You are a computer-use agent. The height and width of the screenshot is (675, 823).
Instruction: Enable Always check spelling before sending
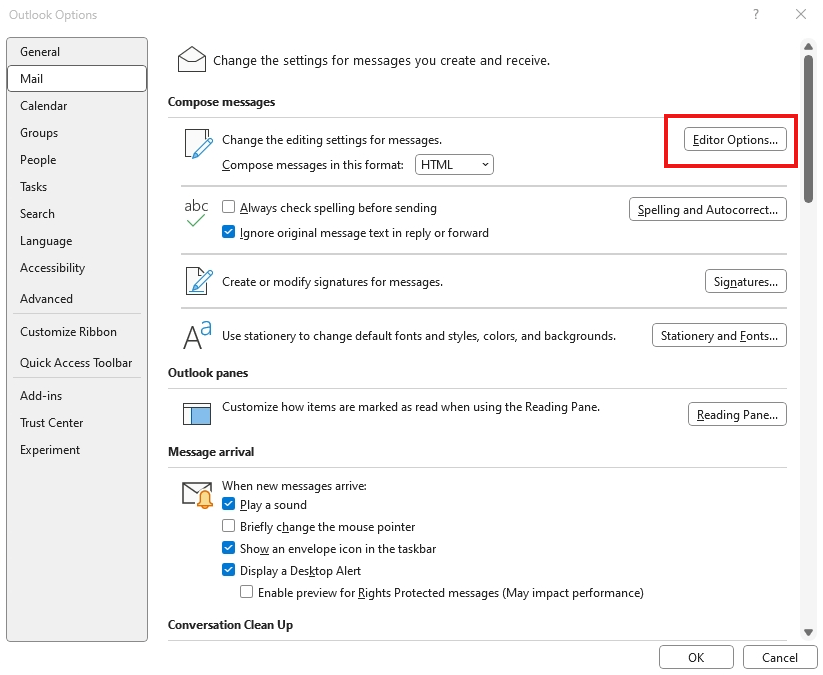point(228,207)
